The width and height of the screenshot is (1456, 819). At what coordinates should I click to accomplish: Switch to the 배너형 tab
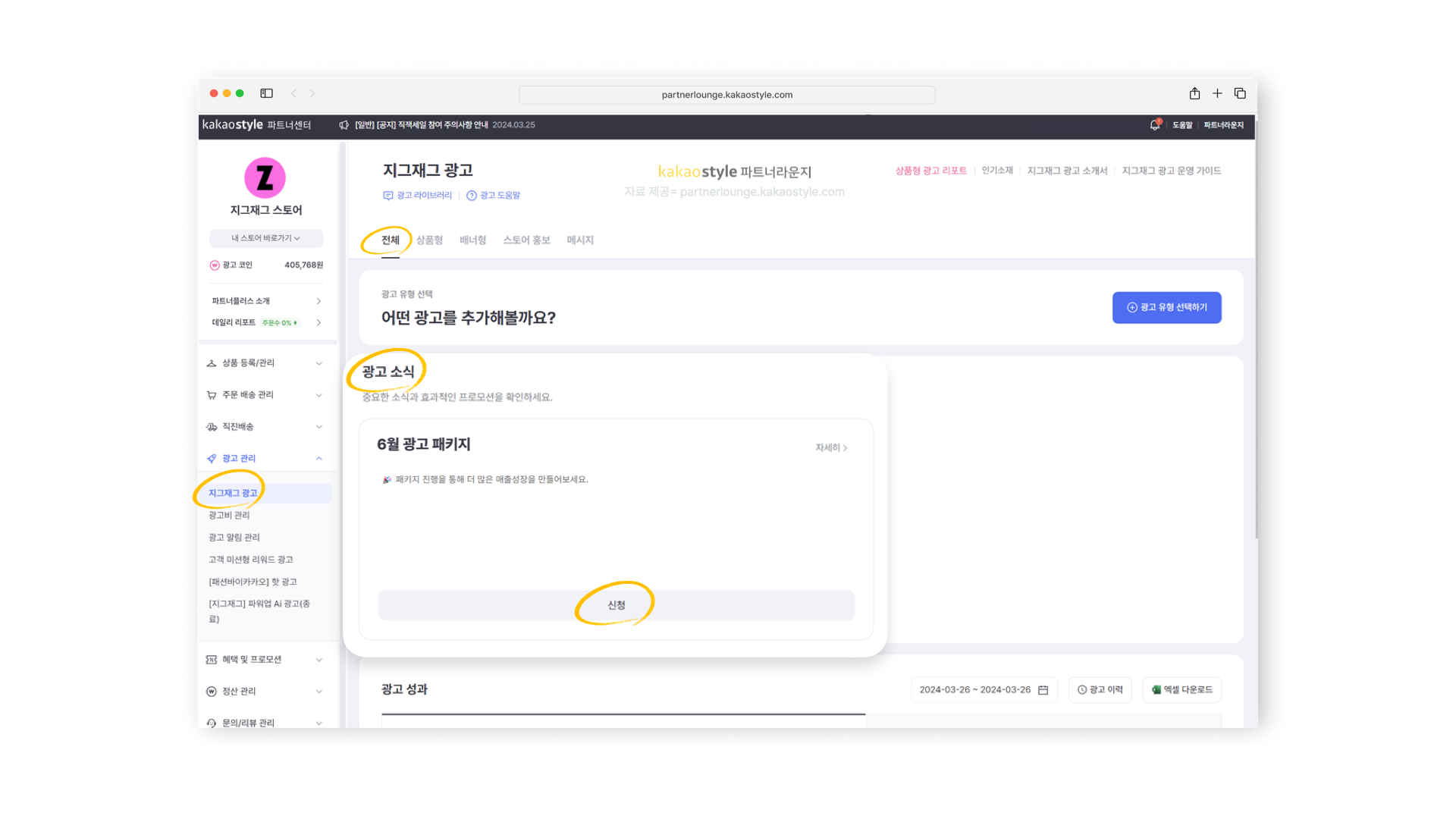click(x=472, y=240)
